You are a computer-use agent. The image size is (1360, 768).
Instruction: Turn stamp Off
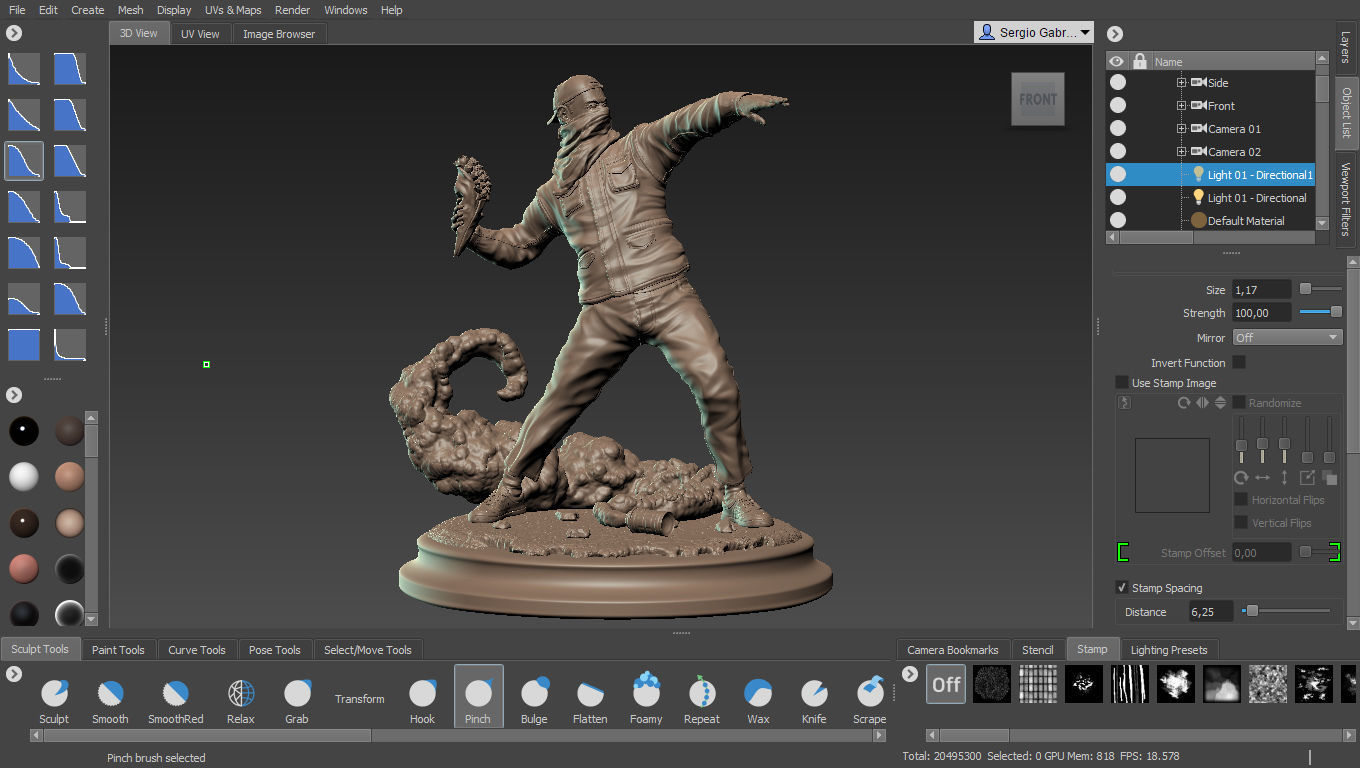click(x=946, y=685)
